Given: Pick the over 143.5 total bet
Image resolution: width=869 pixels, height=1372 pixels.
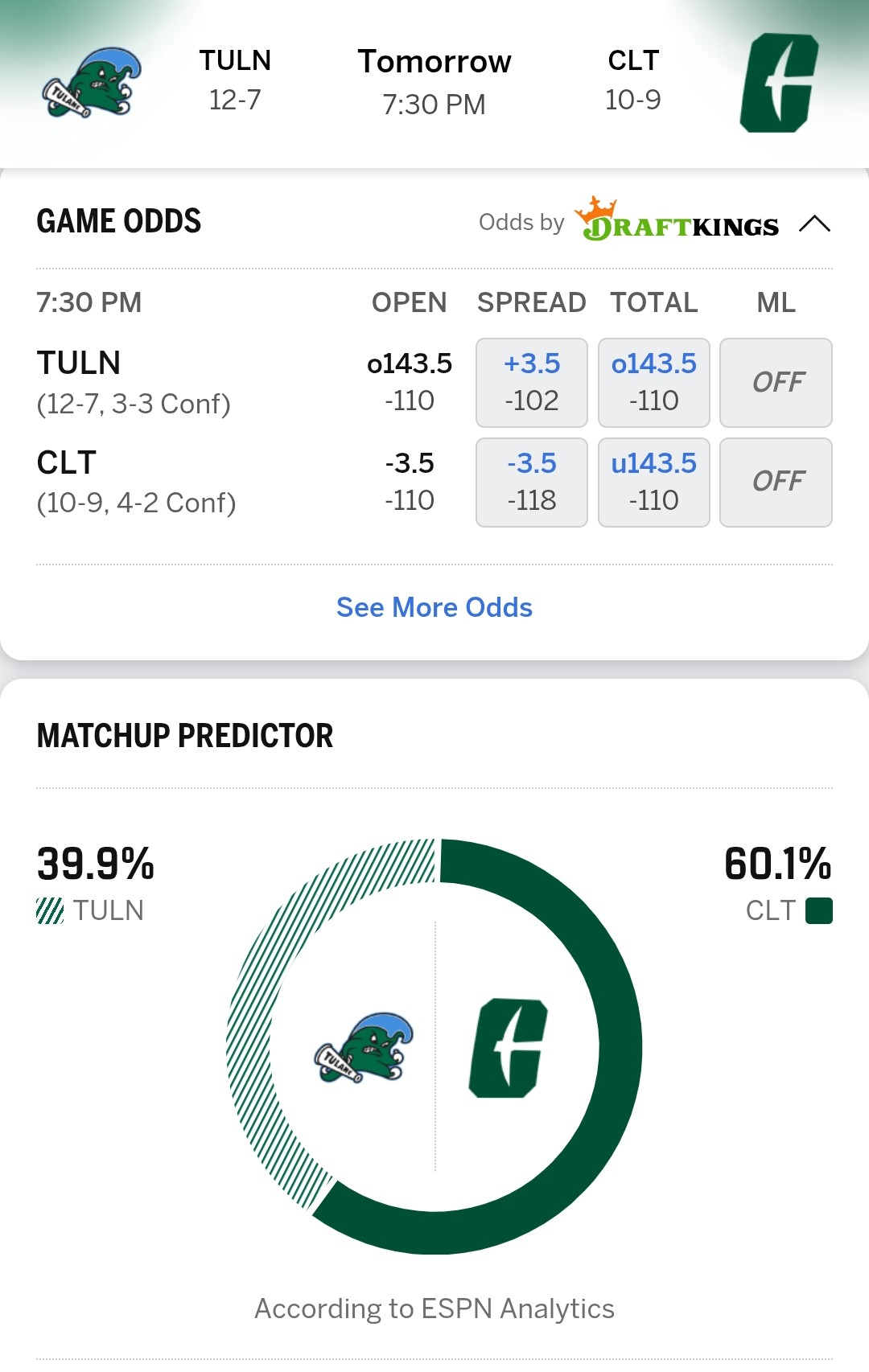Looking at the screenshot, I should pyautogui.click(x=653, y=382).
